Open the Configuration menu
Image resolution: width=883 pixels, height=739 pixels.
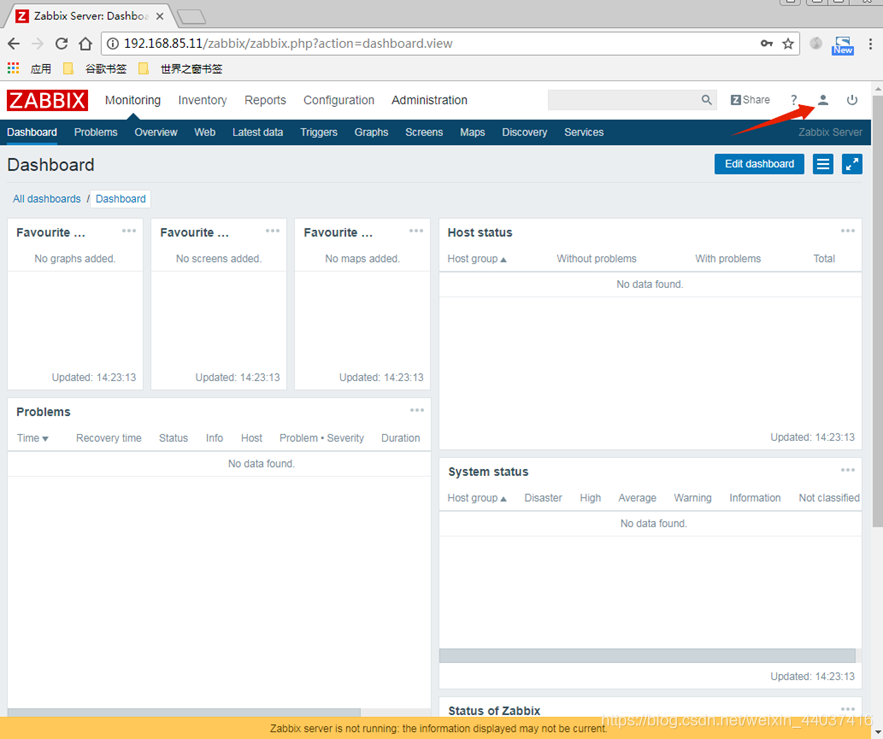pos(338,100)
